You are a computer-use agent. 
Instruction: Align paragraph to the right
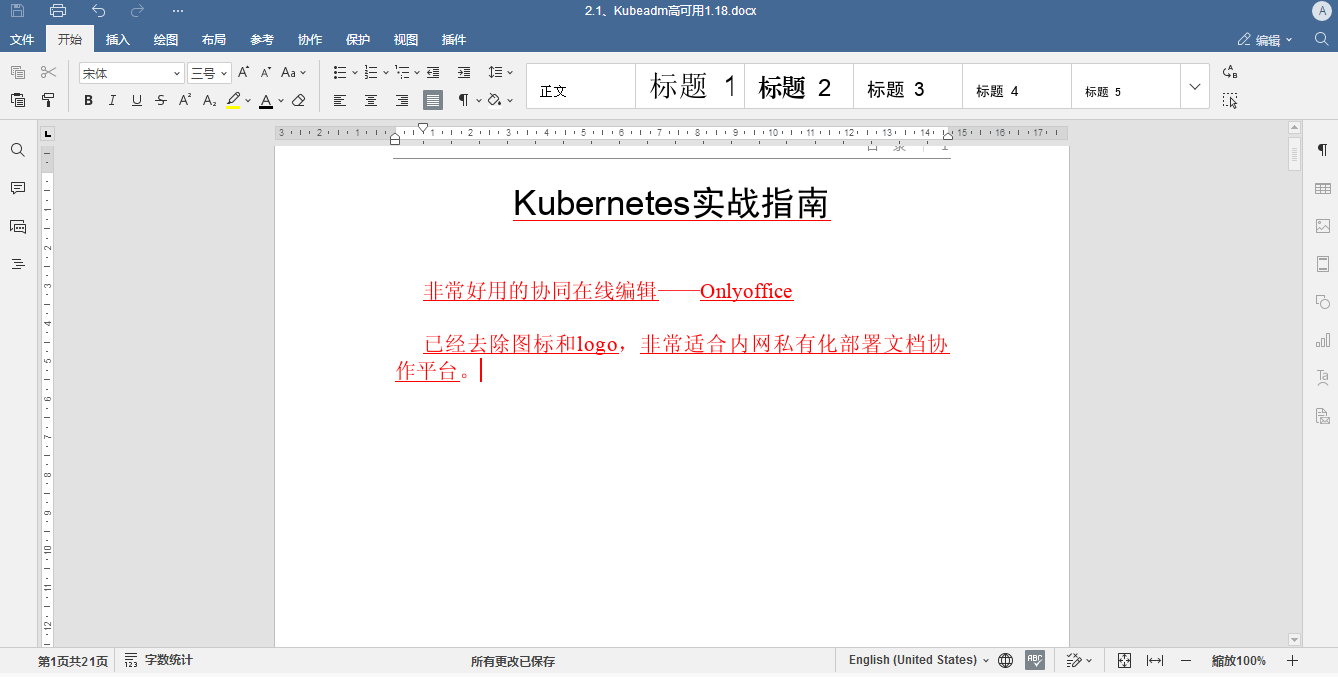click(x=402, y=100)
